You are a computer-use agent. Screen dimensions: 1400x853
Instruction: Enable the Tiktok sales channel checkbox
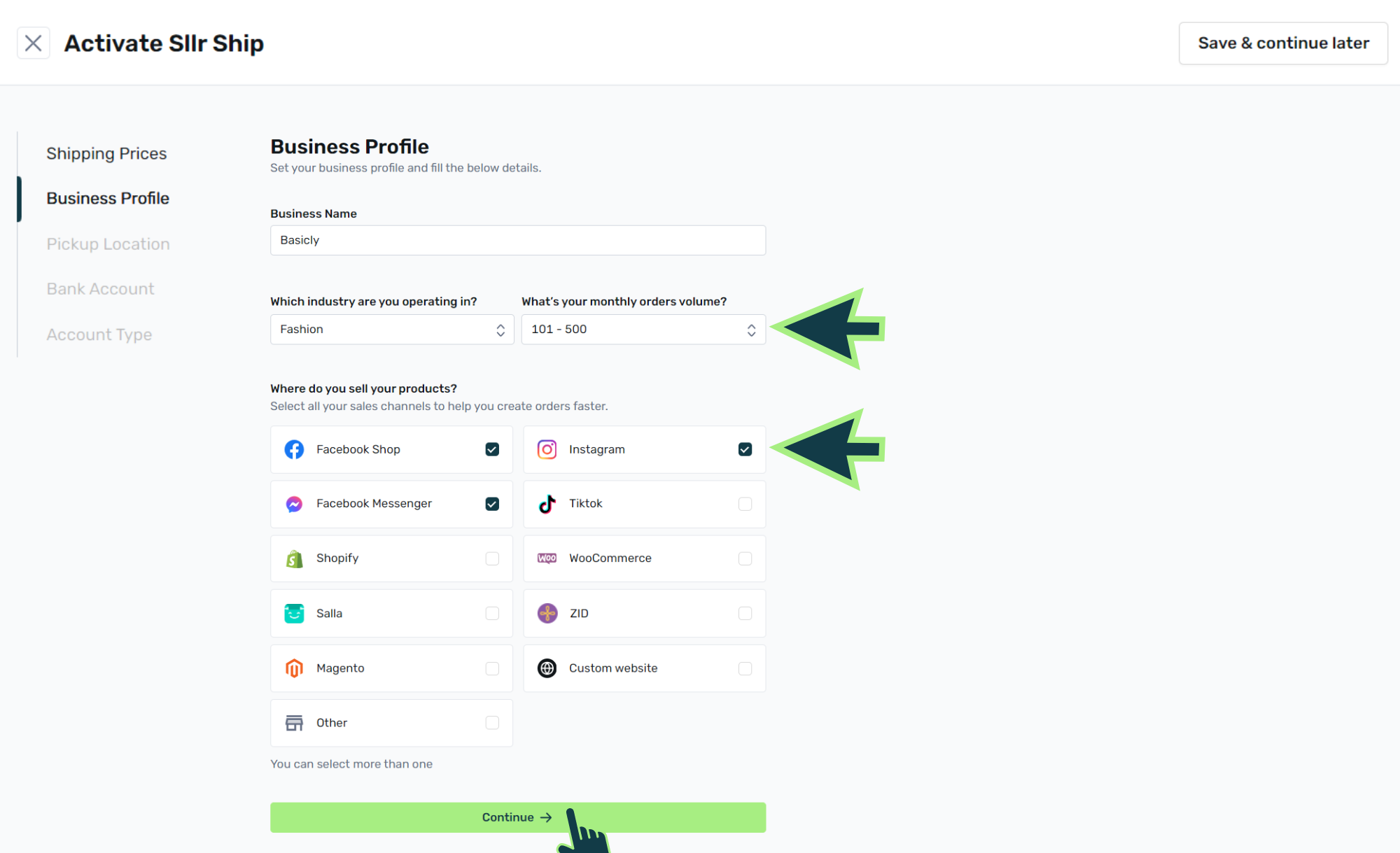tap(745, 504)
